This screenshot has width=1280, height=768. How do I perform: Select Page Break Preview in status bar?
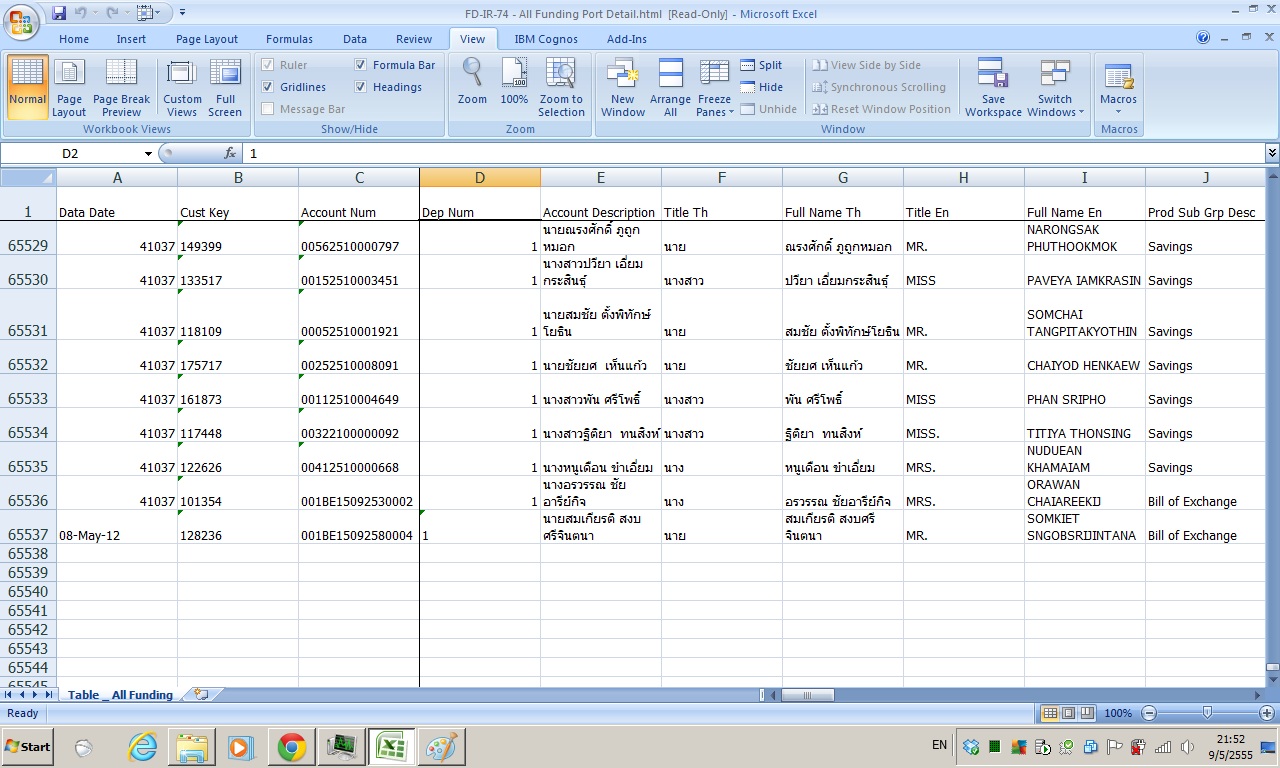1087,713
